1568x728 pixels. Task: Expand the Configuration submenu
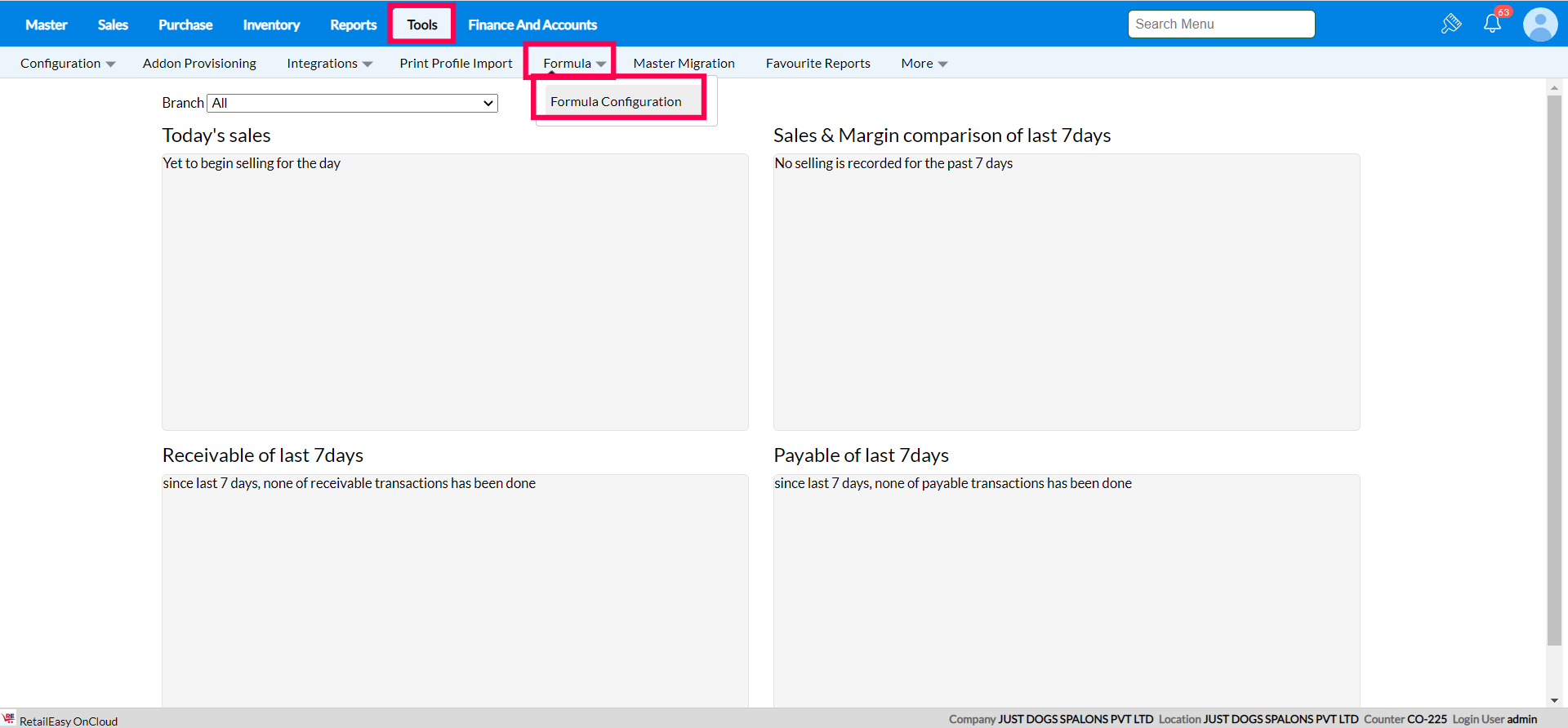pyautogui.click(x=68, y=64)
